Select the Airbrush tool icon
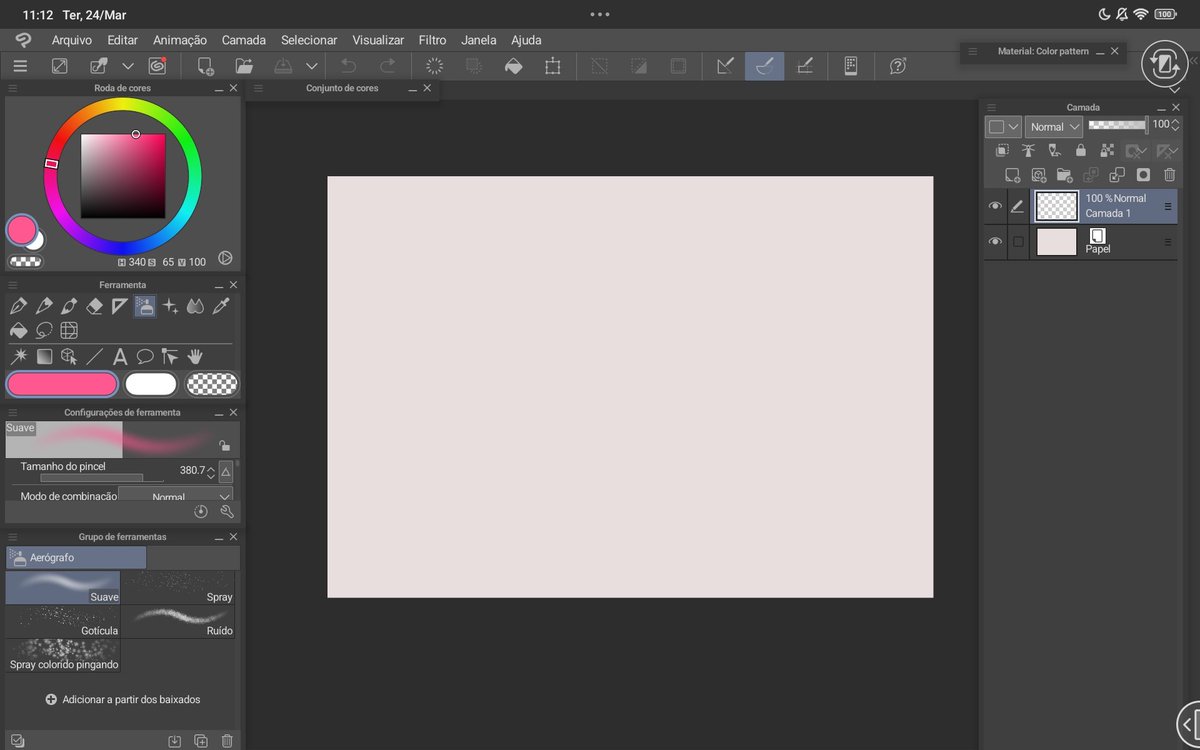This screenshot has height=750, width=1200. point(145,306)
